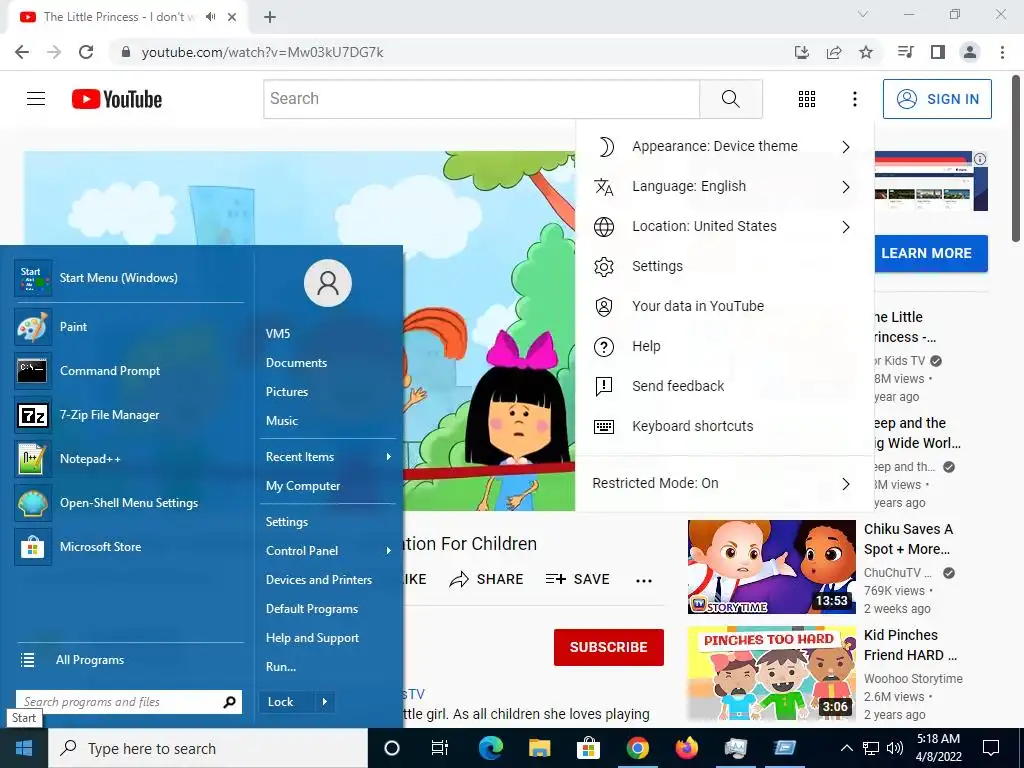This screenshot has width=1024, height=768.
Task: Open My Computer from start menu
Action: [328, 486]
